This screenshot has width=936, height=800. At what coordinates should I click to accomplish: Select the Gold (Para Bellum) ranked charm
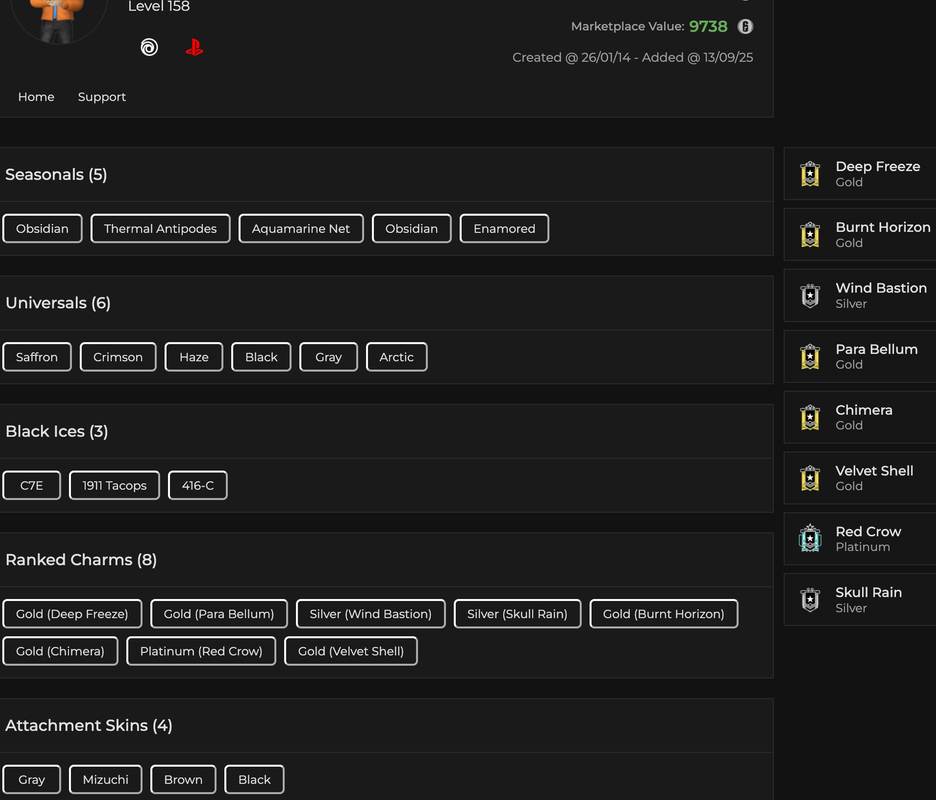(x=219, y=614)
